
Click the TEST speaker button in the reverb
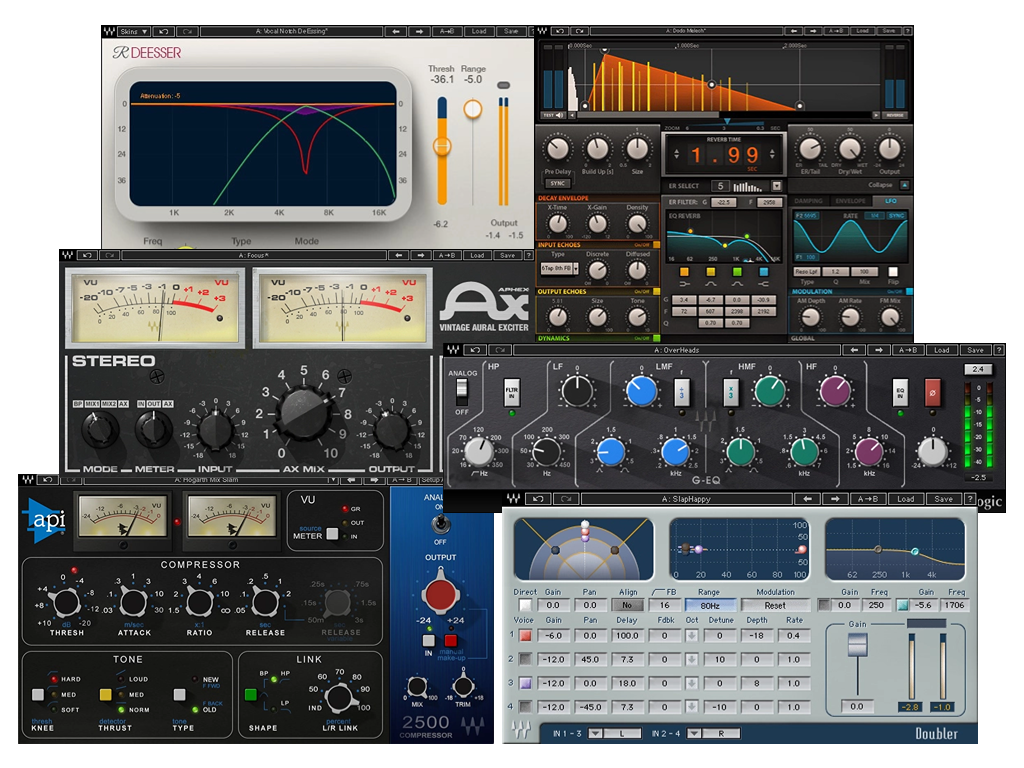(553, 115)
